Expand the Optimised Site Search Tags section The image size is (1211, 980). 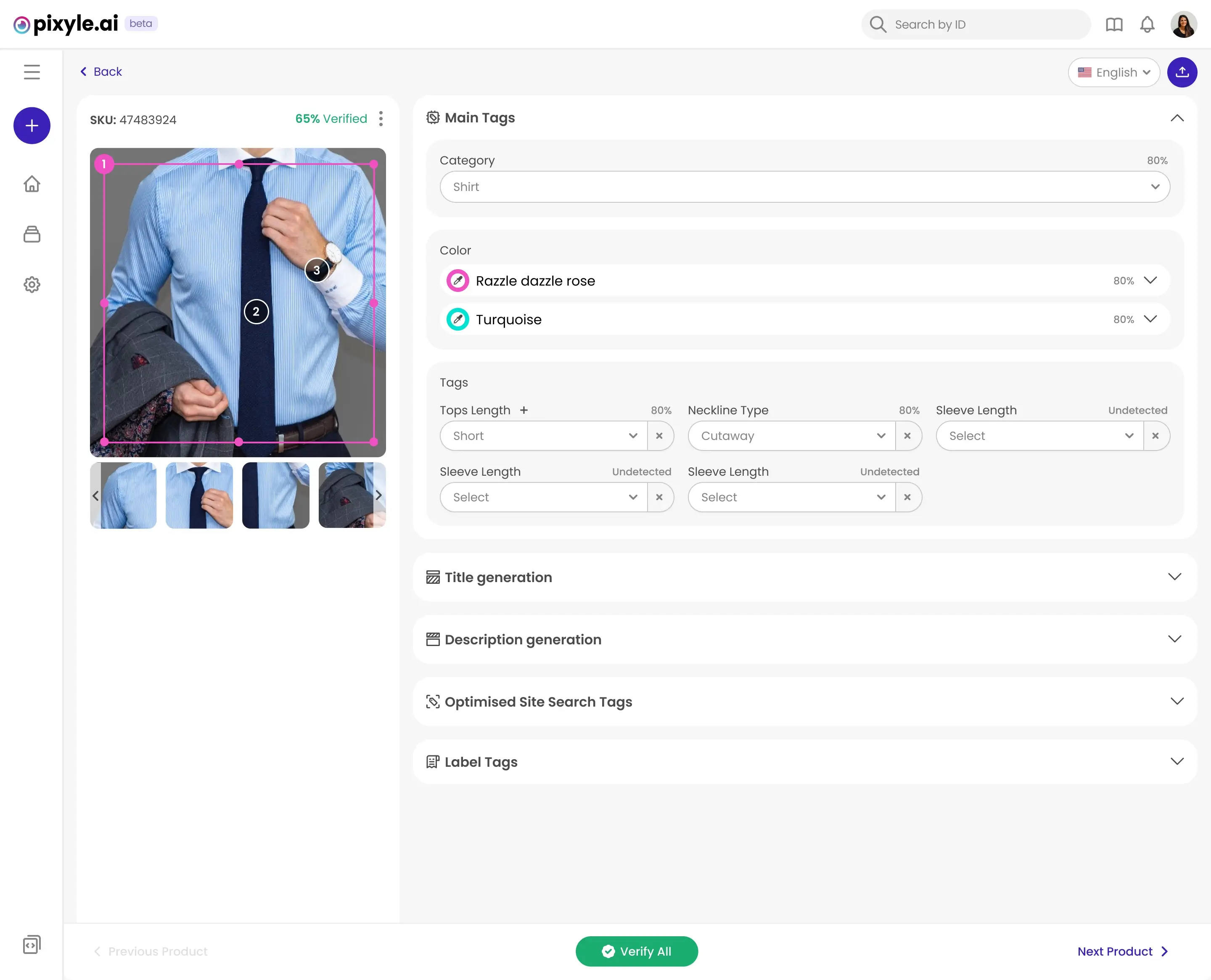[x=1177, y=702]
